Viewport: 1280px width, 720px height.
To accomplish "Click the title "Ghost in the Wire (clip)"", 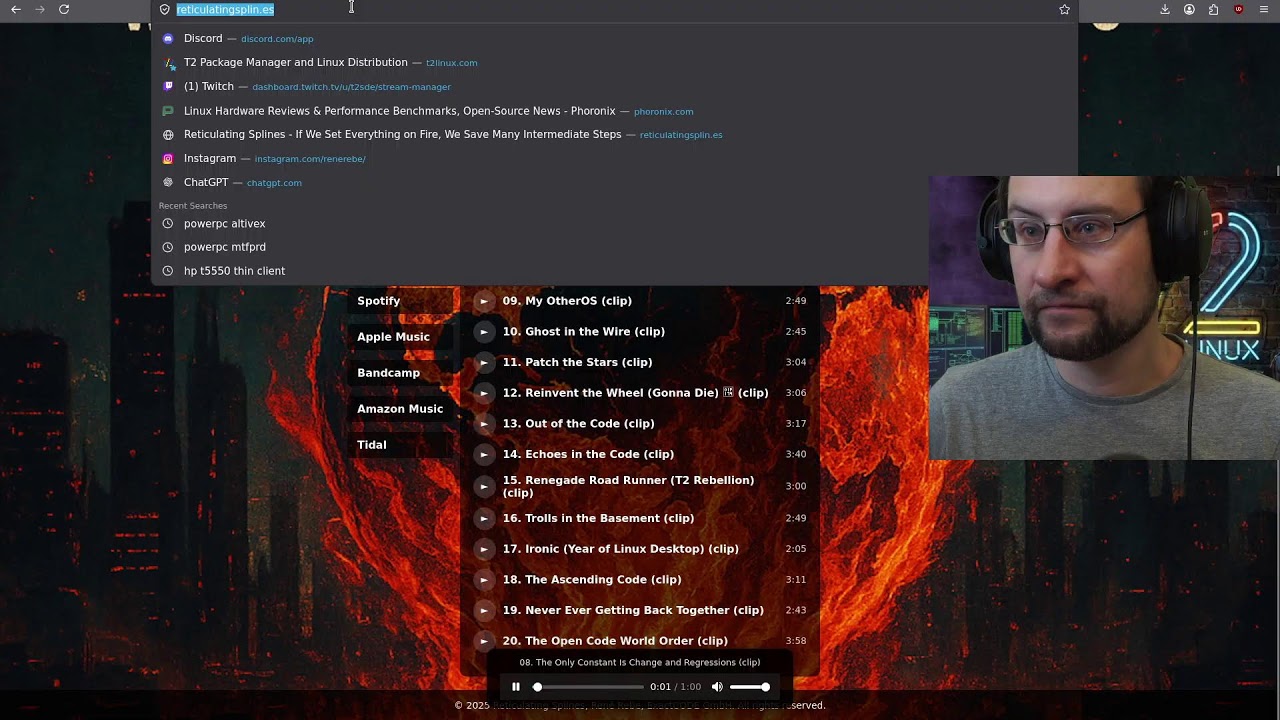I will [595, 332].
